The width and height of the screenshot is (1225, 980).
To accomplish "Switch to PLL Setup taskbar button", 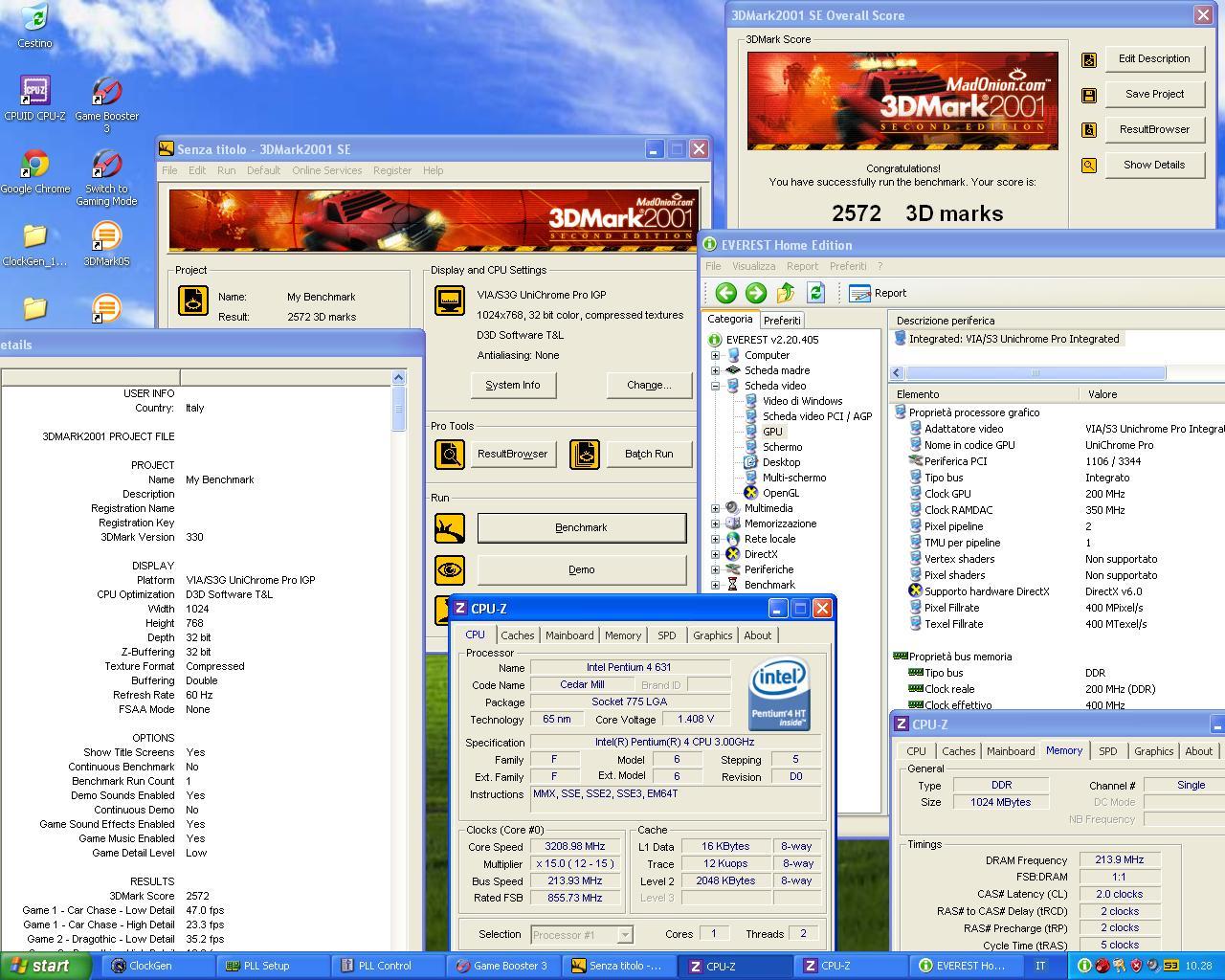I will (x=272, y=966).
